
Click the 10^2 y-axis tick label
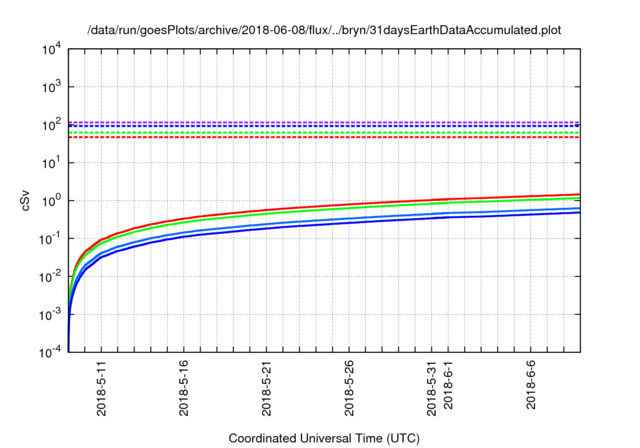pos(51,125)
